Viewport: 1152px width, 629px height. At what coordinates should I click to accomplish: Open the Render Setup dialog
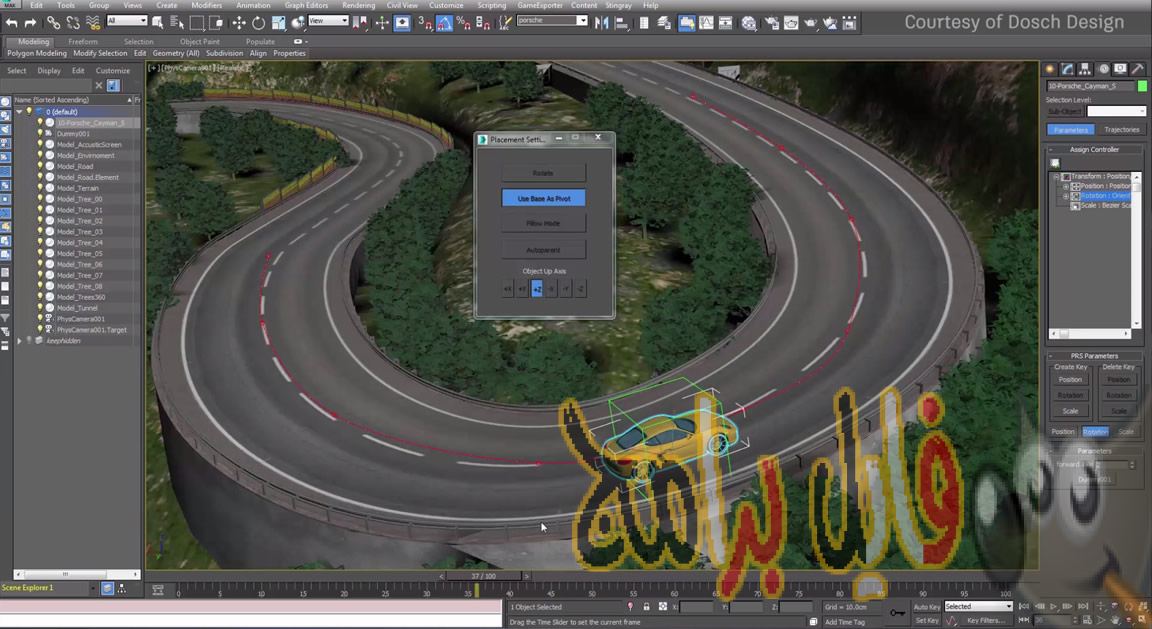[771, 23]
